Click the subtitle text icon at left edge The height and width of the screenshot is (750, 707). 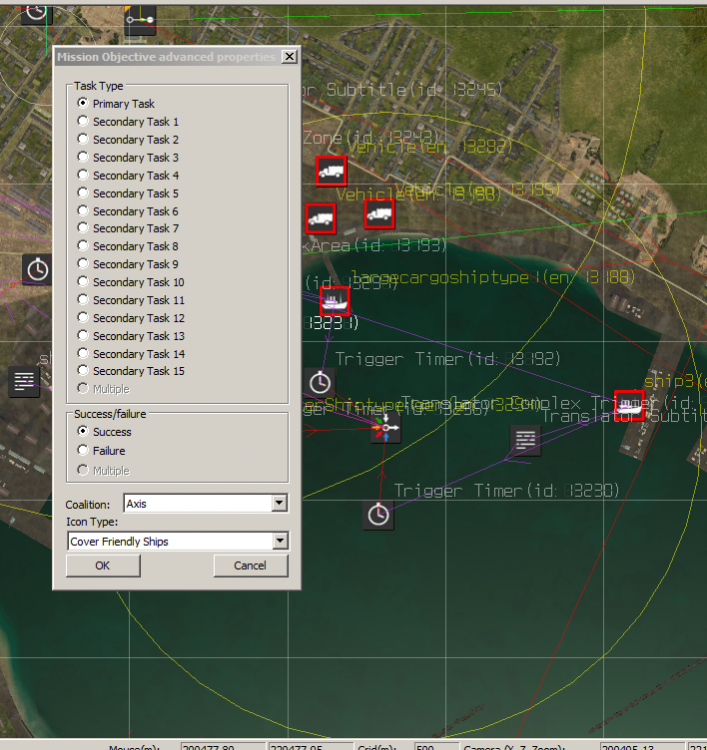pos(24,381)
